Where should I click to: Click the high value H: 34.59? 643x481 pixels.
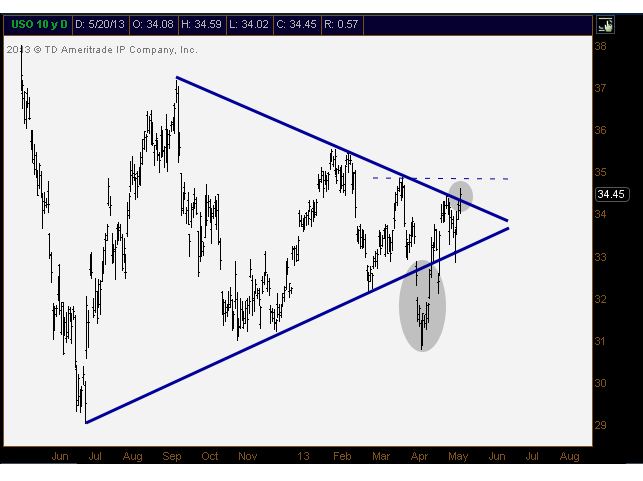coord(201,25)
